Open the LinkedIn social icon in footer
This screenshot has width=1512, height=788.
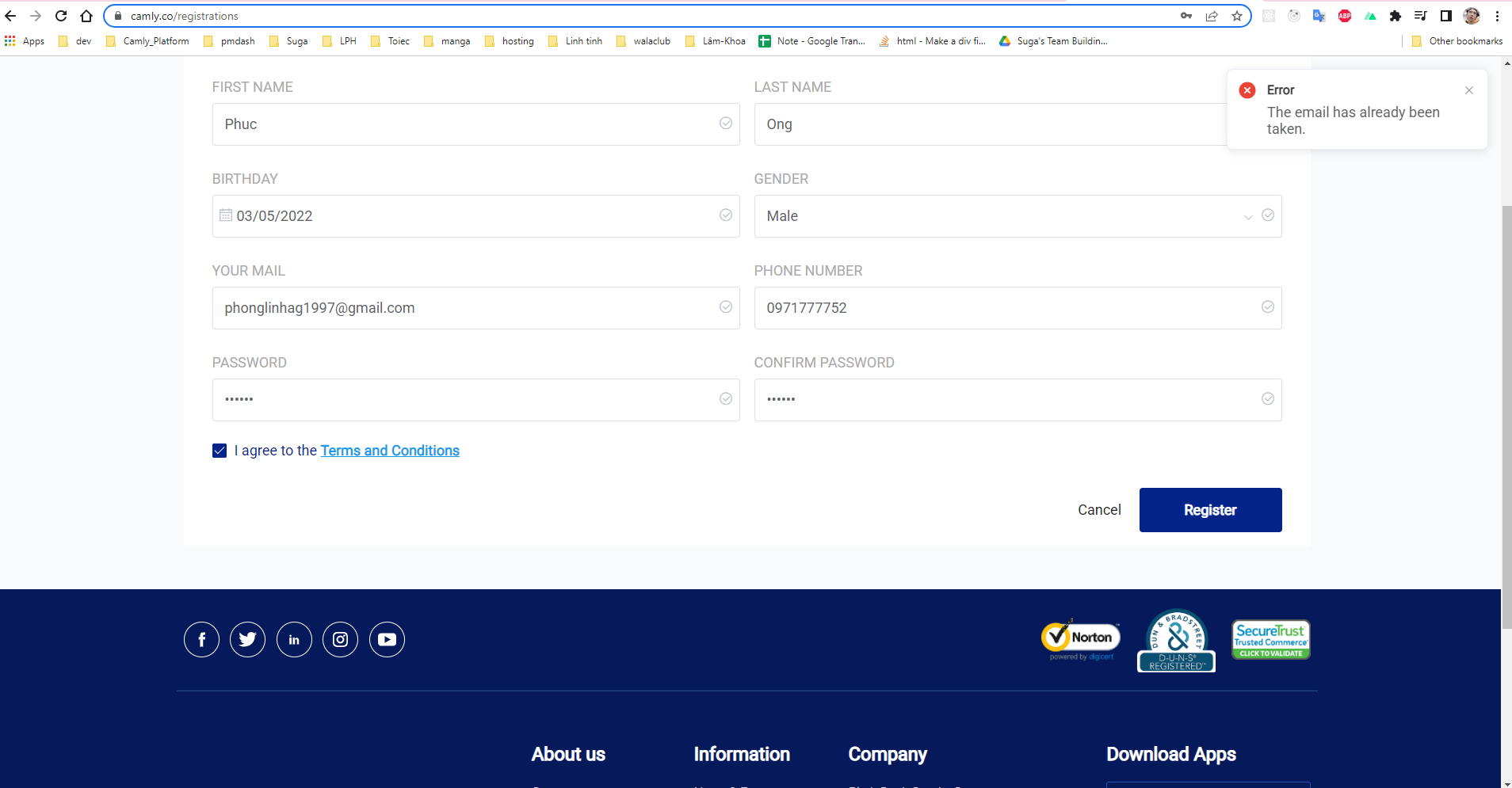pos(294,639)
